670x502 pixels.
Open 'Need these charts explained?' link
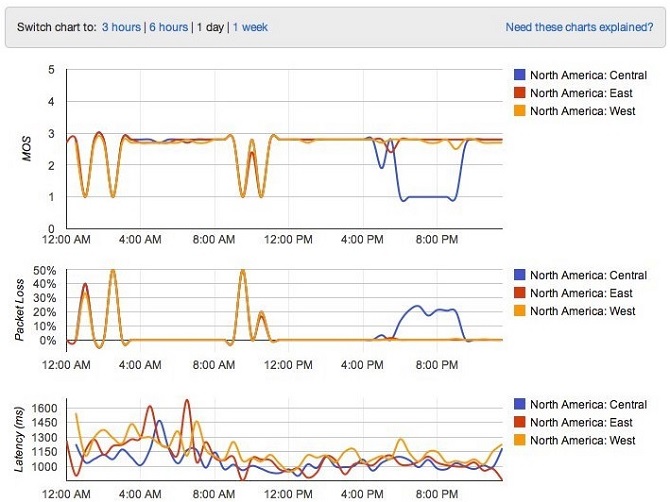point(579,27)
